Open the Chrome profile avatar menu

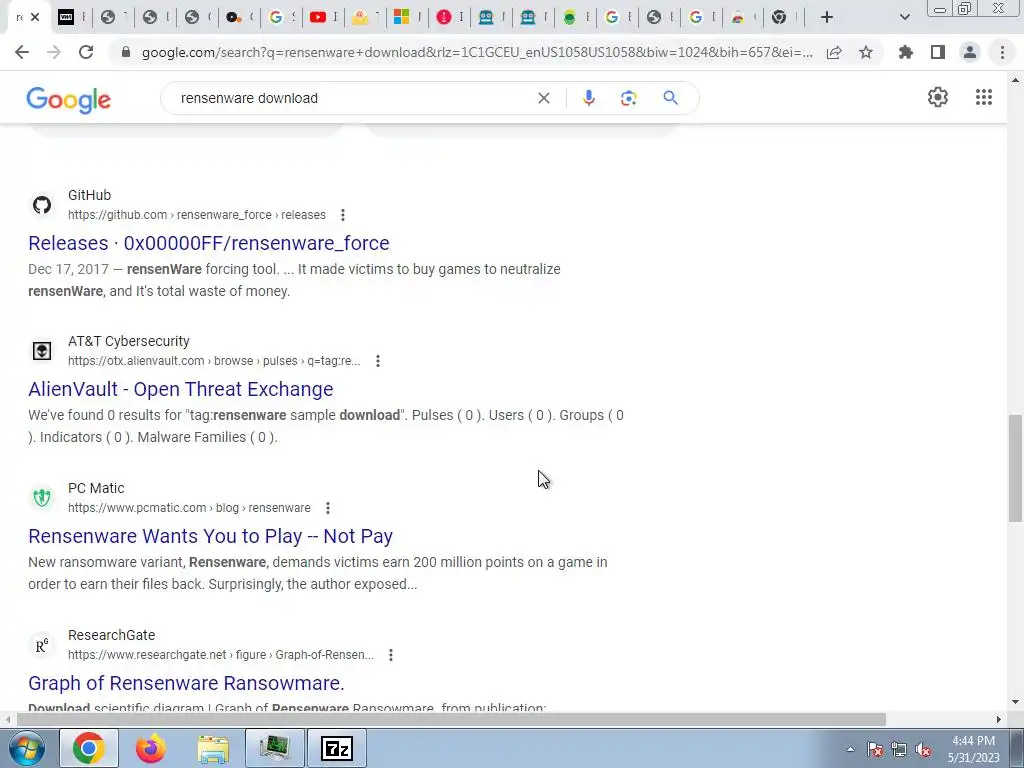[x=970, y=52]
